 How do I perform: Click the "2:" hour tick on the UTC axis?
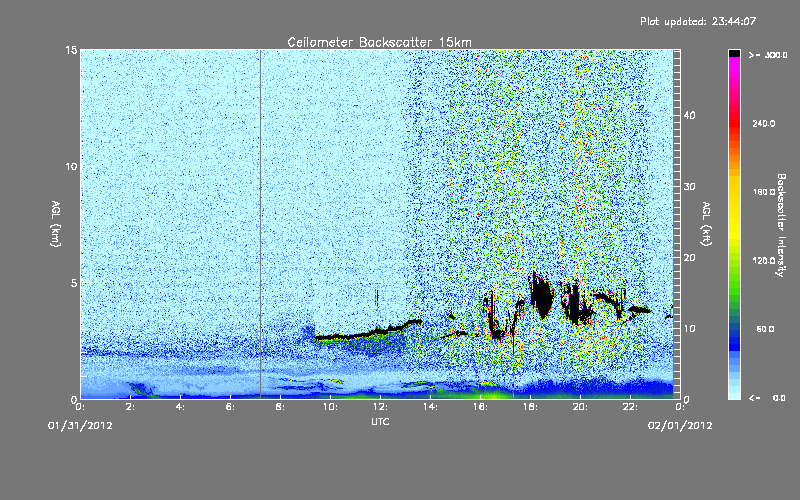(131, 407)
